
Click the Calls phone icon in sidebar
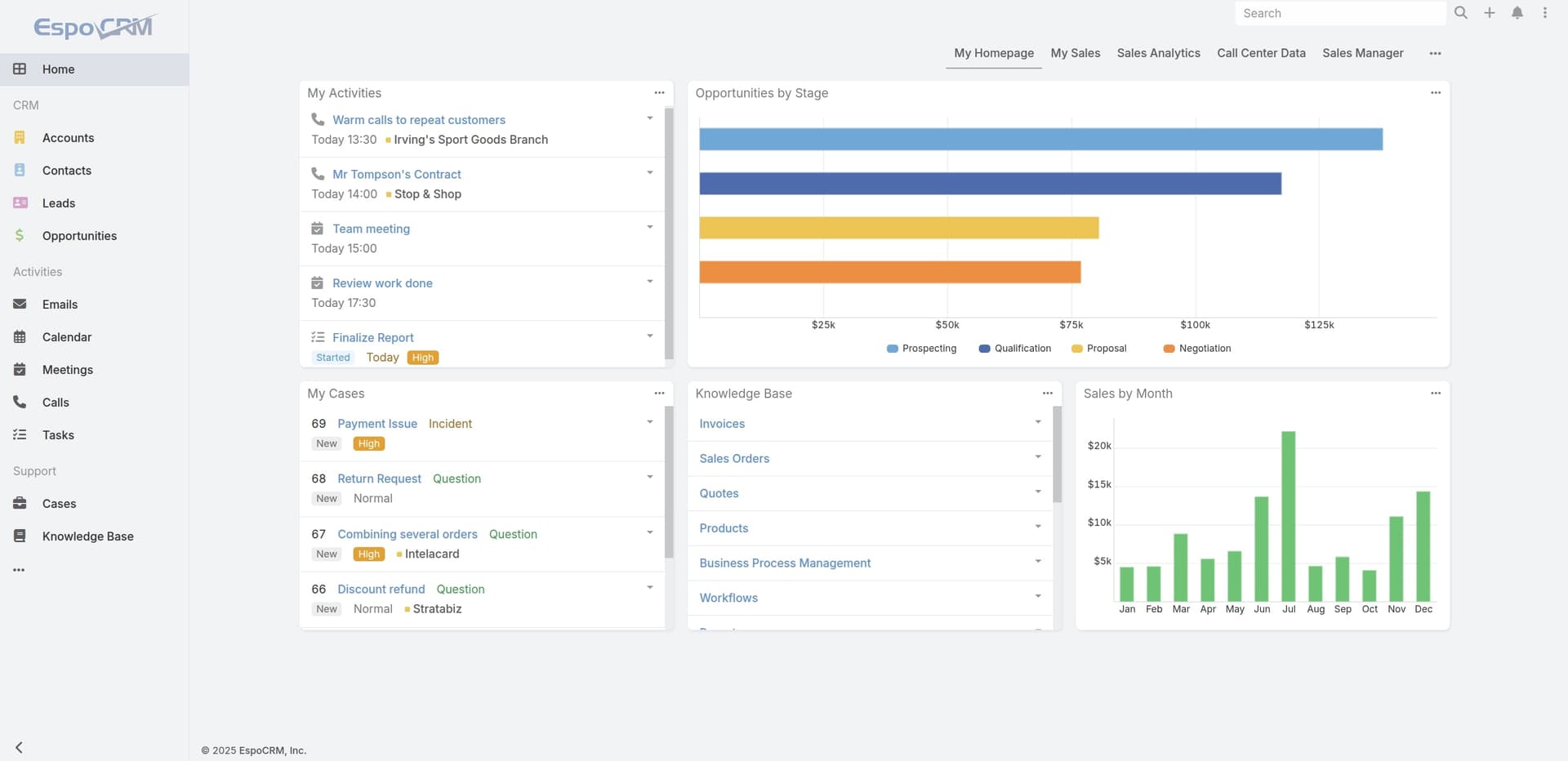pos(20,403)
